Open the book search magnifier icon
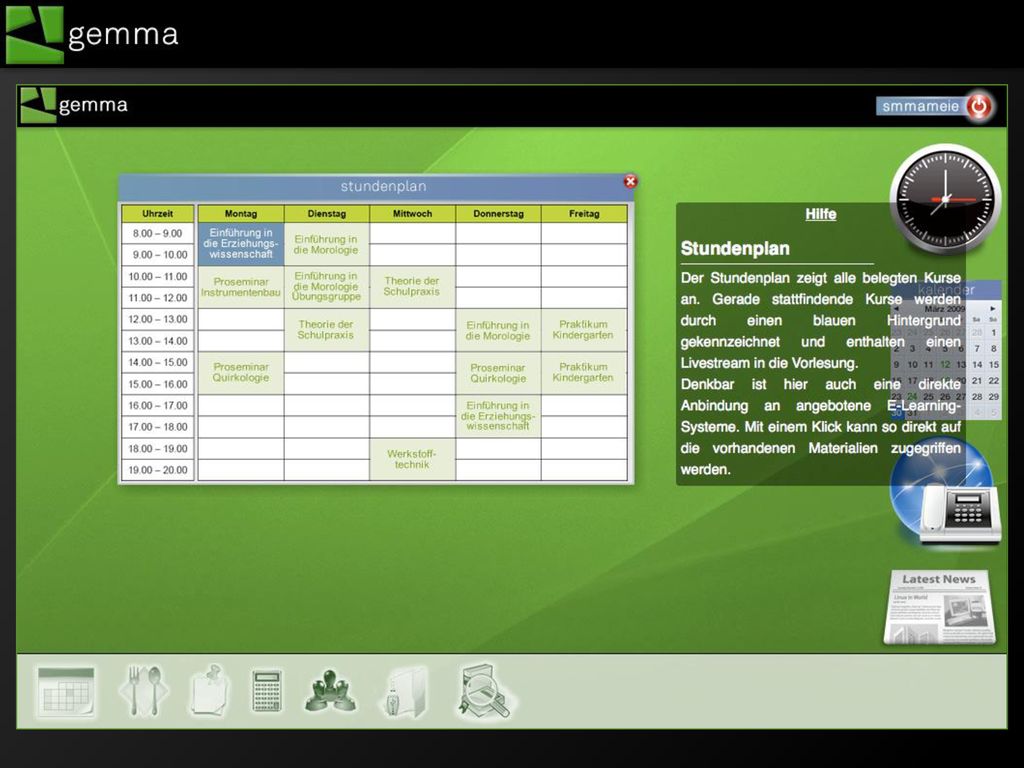1024x768 pixels. [x=485, y=692]
